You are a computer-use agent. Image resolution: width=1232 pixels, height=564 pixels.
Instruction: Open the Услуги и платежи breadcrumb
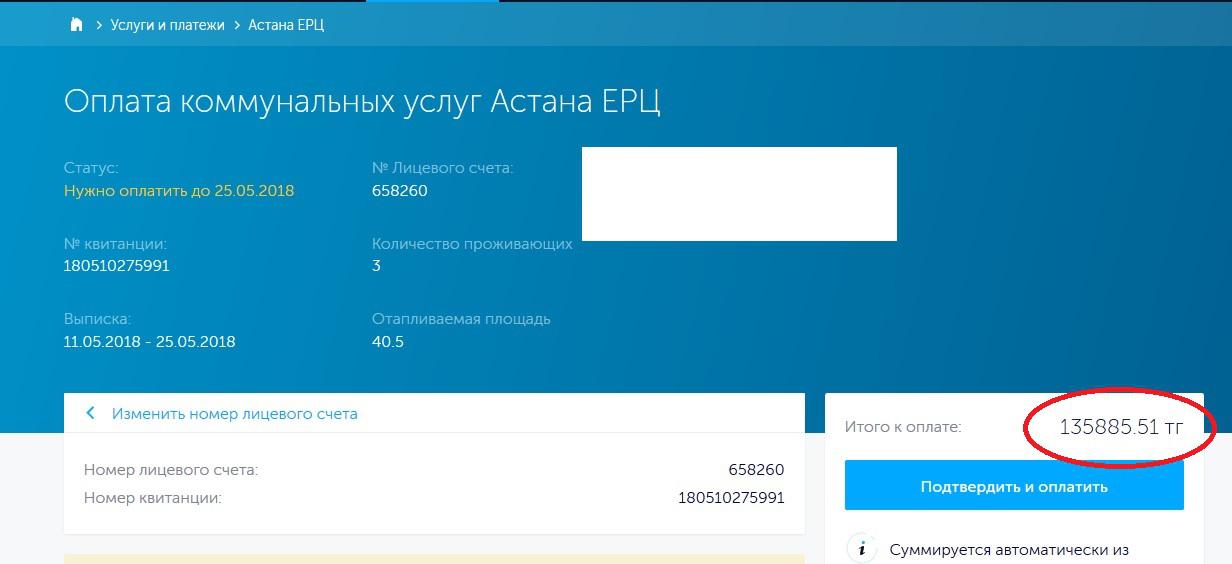tap(168, 25)
